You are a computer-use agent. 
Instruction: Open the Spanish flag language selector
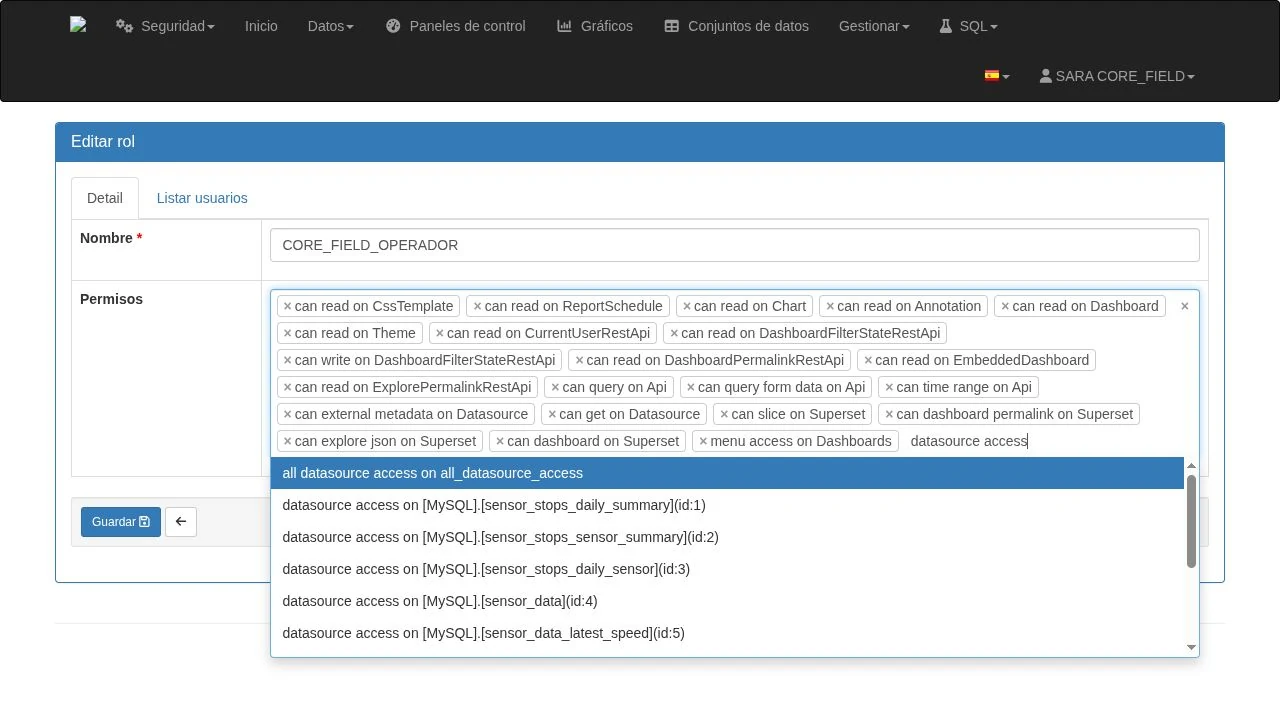pos(997,76)
